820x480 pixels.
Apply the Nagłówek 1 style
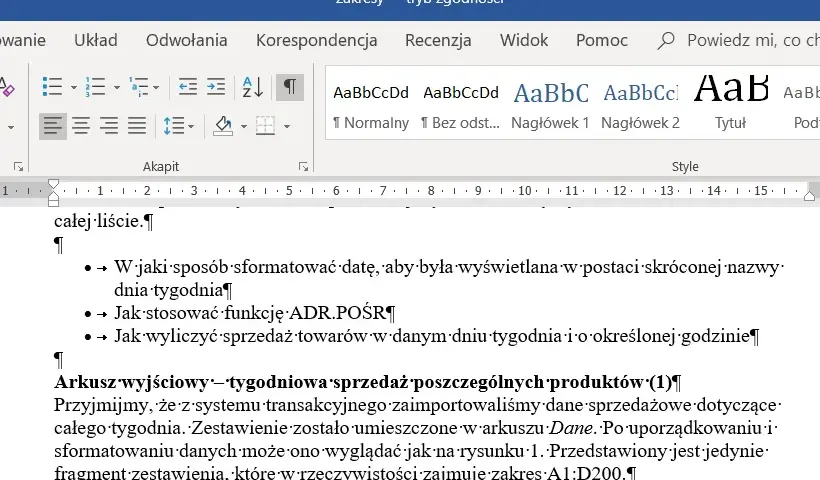click(x=550, y=107)
